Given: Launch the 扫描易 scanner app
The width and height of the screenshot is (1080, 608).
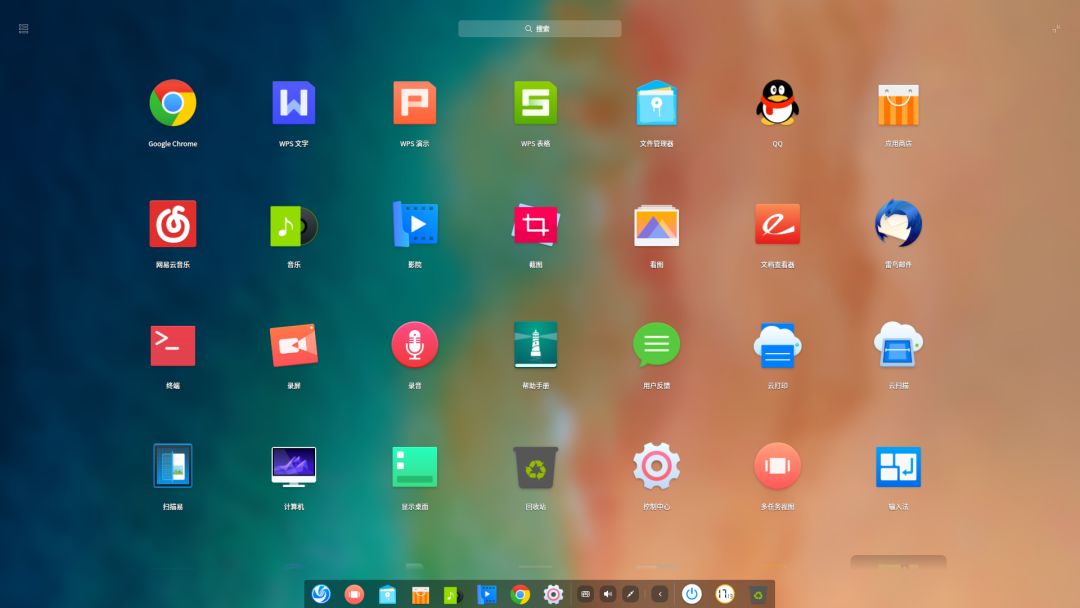Looking at the screenshot, I should tap(173, 465).
